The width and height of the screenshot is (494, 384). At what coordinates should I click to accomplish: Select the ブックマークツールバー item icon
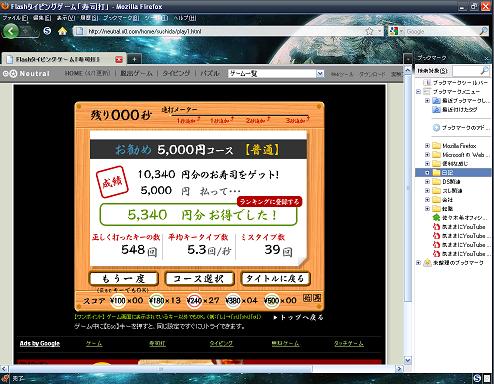(x=427, y=82)
